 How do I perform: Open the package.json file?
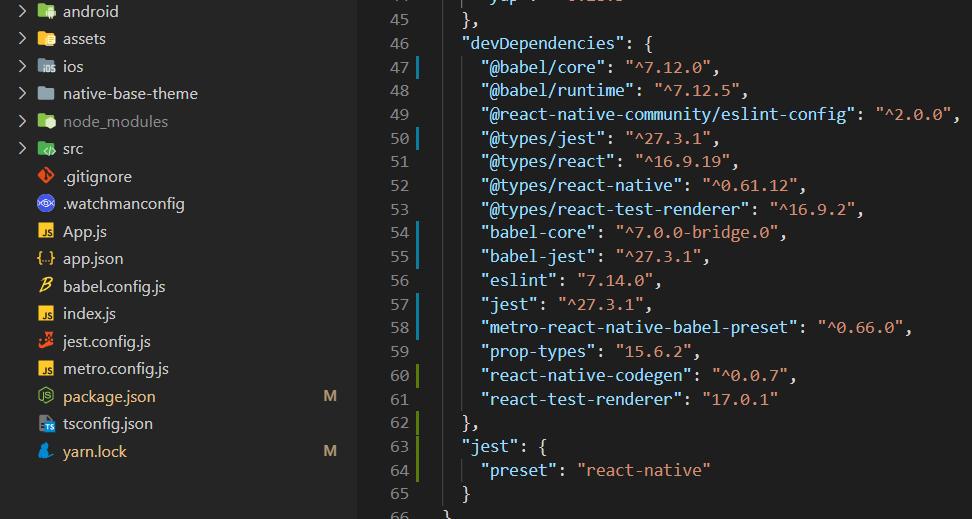point(109,397)
